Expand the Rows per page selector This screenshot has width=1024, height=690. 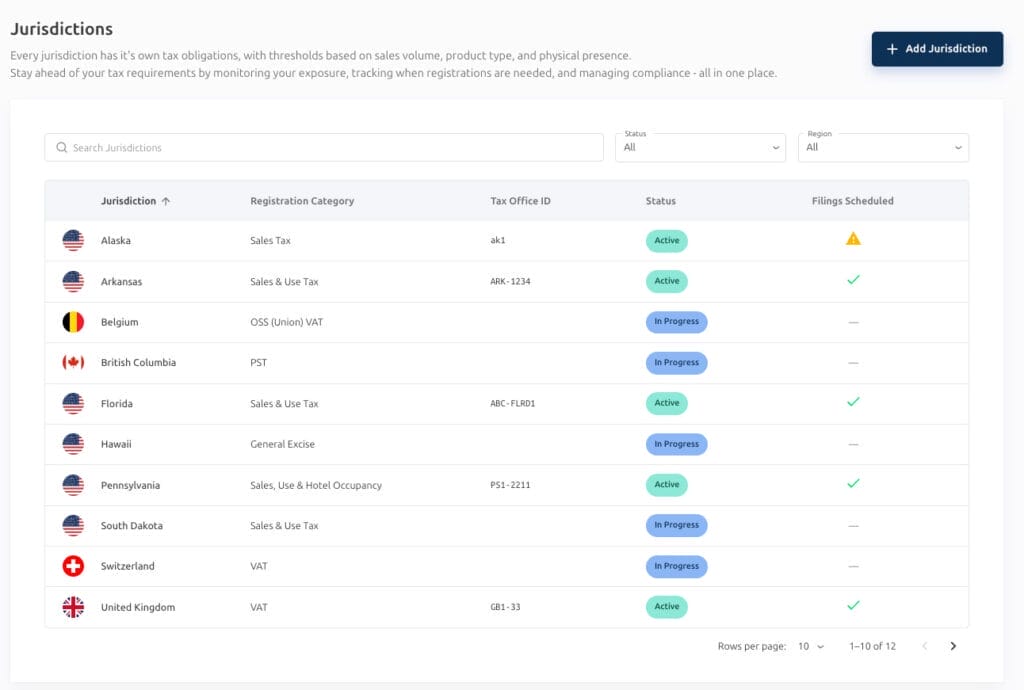[810, 646]
